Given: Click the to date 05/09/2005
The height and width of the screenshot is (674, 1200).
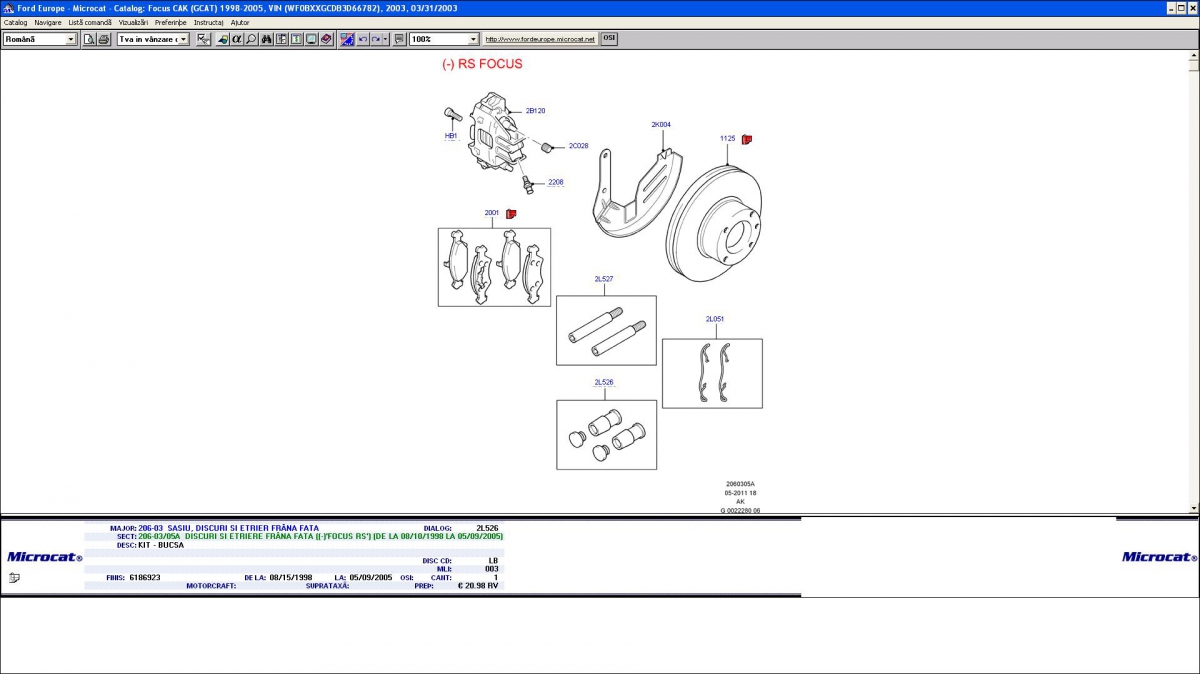Looking at the screenshot, I should [x=370, y=577].
